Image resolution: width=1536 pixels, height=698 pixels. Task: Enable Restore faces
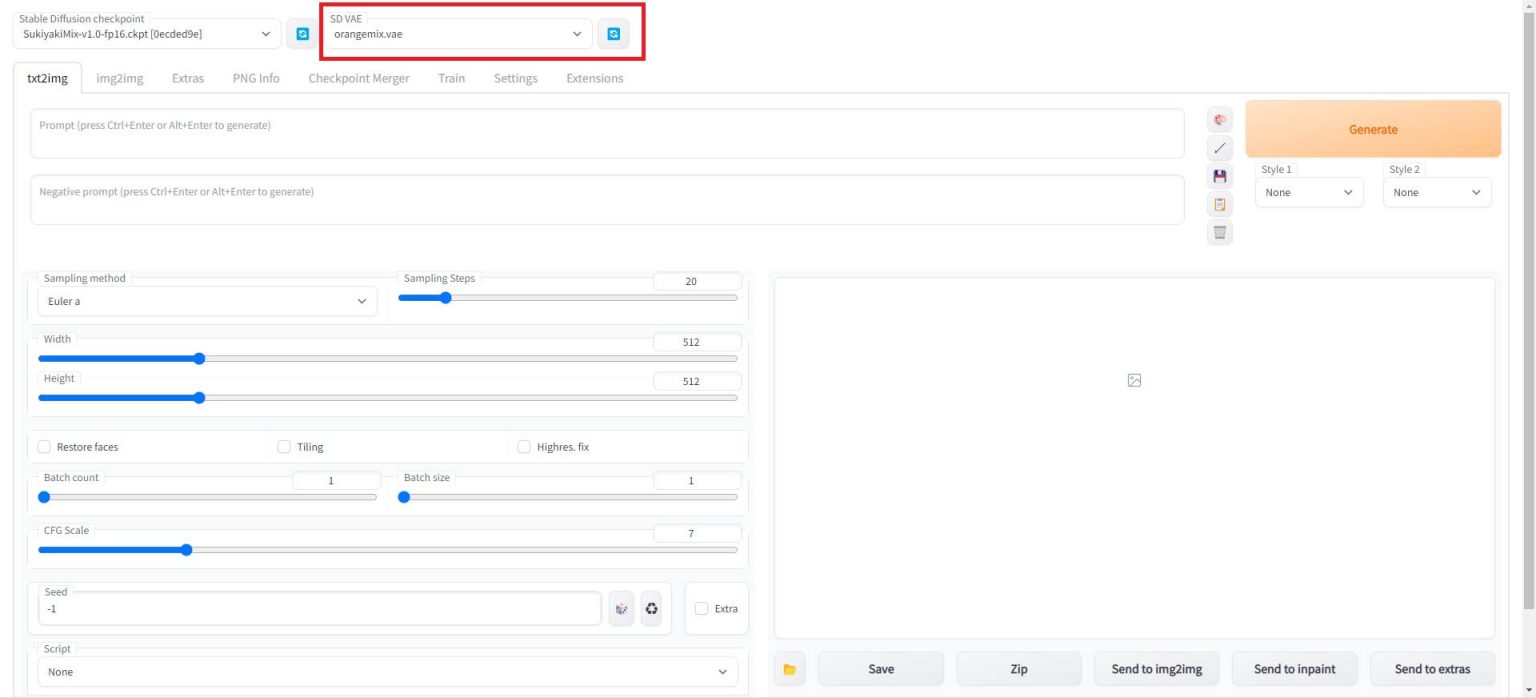(x=43, y=446)
